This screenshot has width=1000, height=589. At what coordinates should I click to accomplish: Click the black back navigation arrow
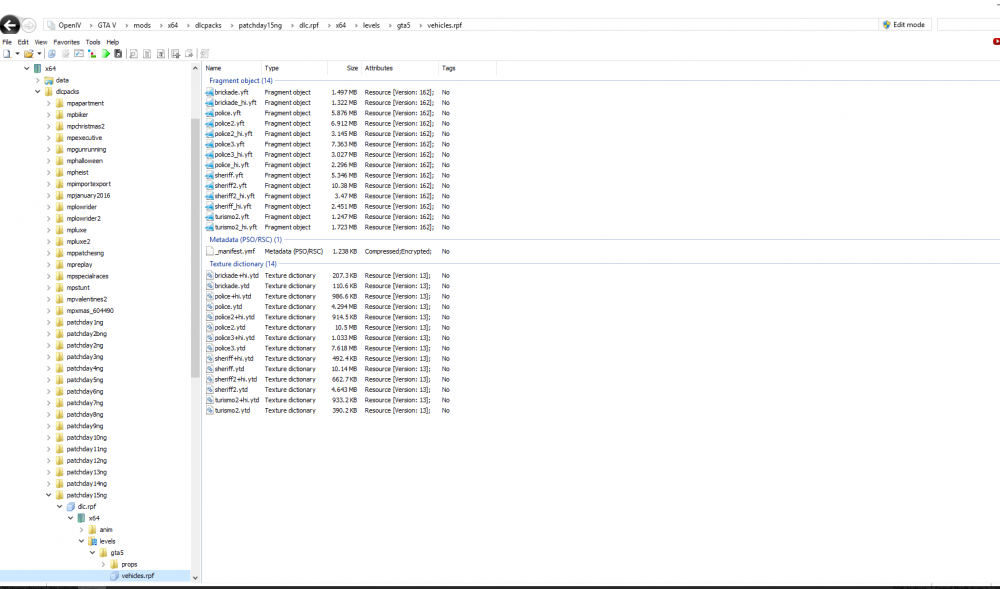[10, 25]
